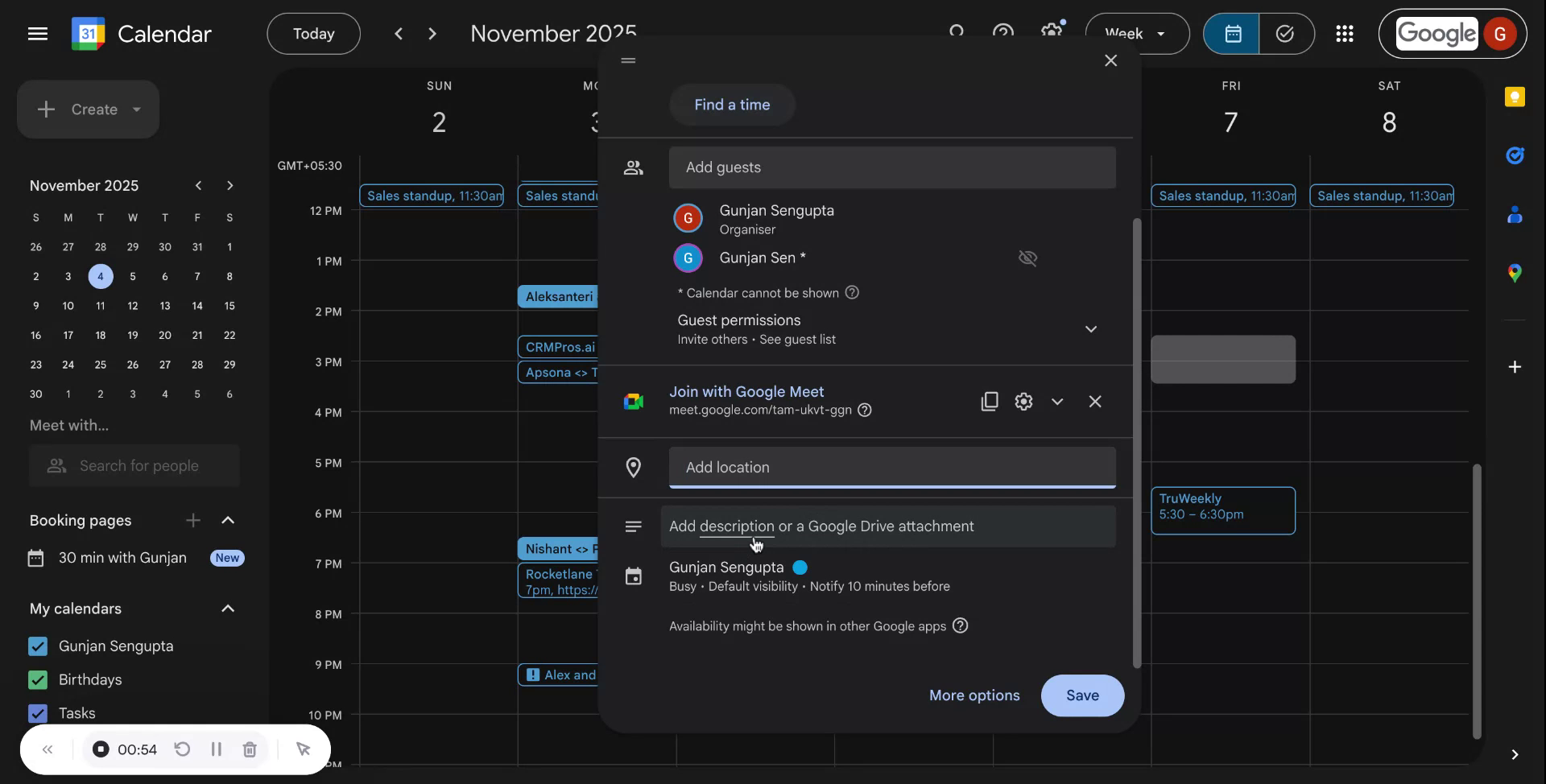Open the main hamburger menu
The width and height of the screenshot is (1546, 784).
38,33
